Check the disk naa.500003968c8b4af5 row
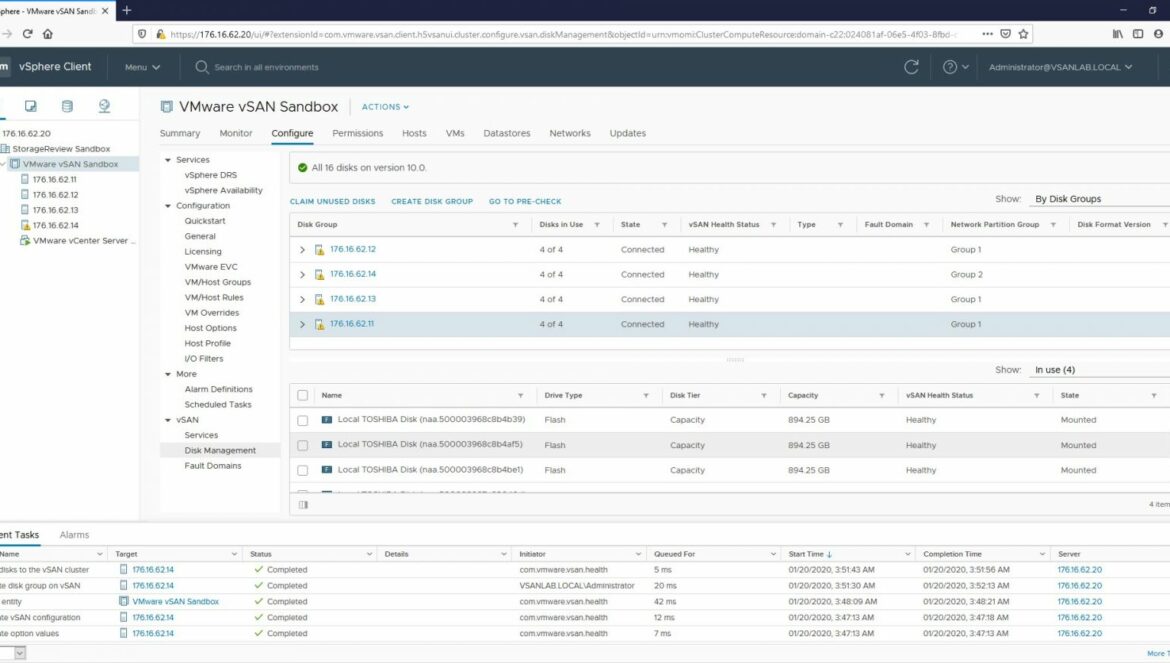Screen dimensions: 1170x663 [302, 445]
